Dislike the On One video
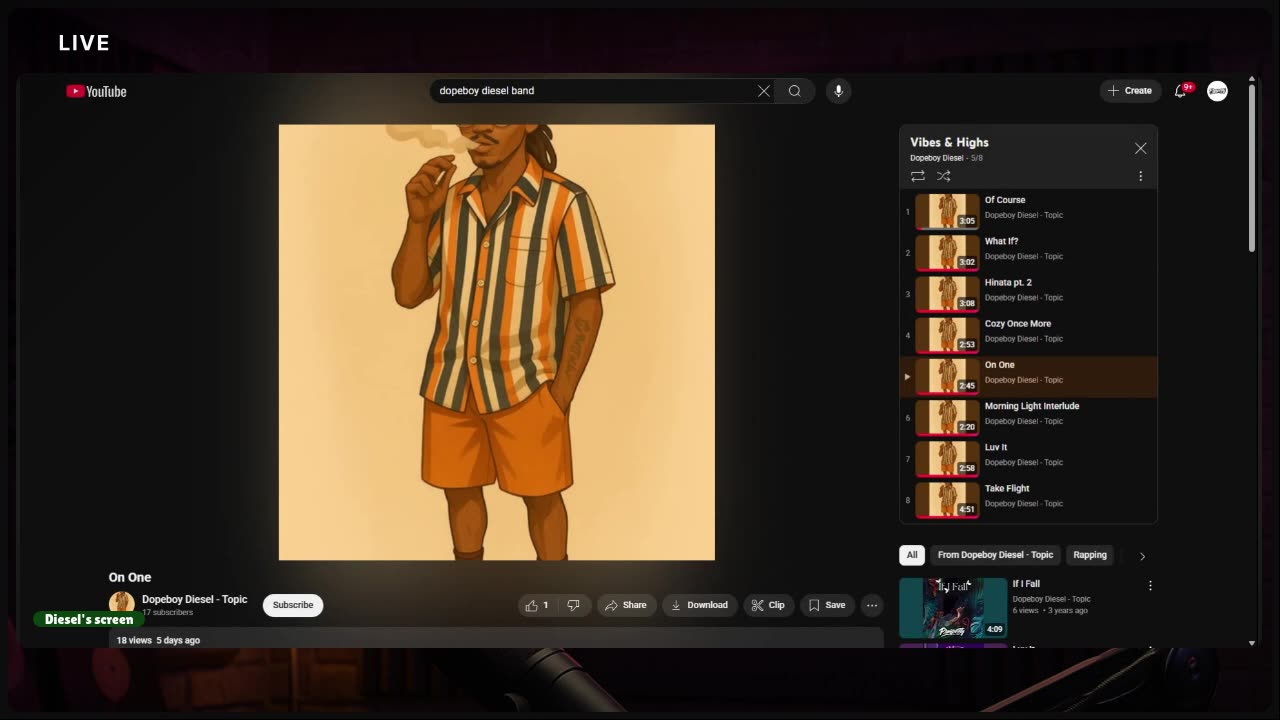The image size is (1280, 720). [x=573, y=605]
